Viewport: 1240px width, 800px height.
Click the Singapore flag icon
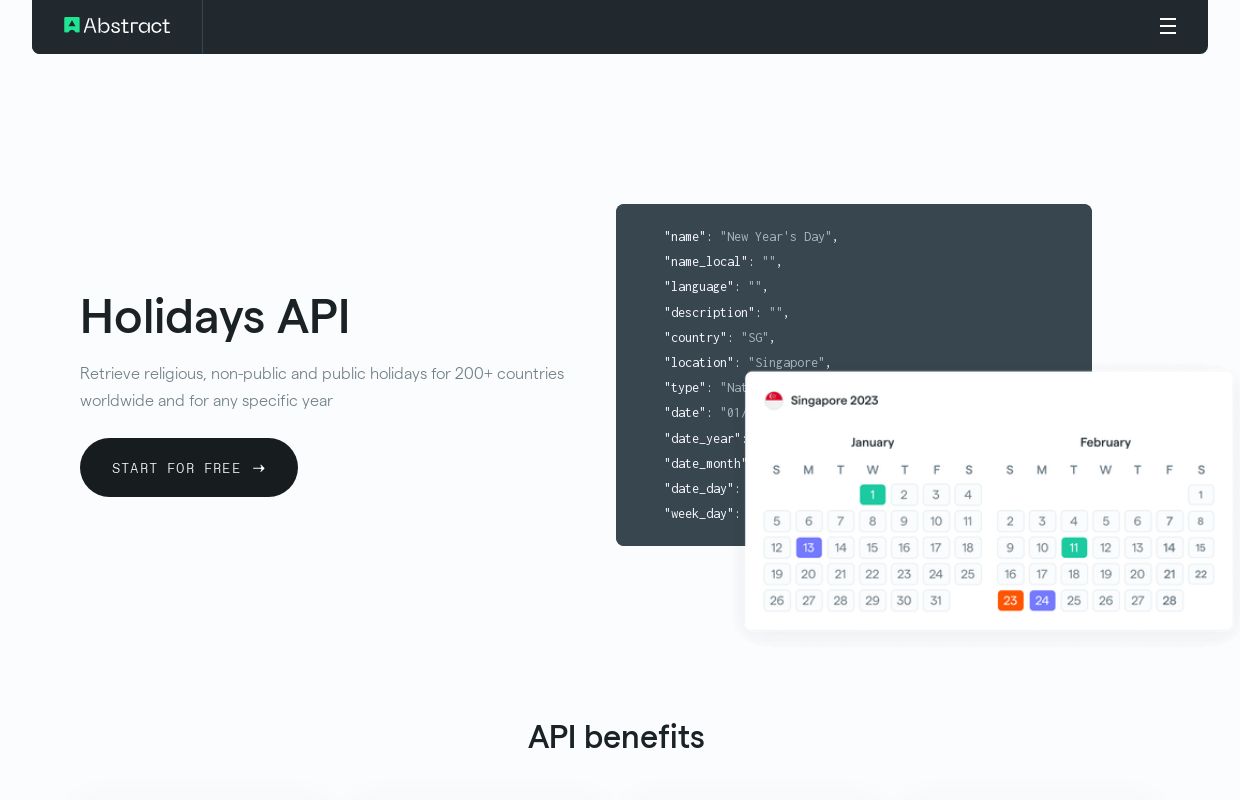[x=774, y=400]
